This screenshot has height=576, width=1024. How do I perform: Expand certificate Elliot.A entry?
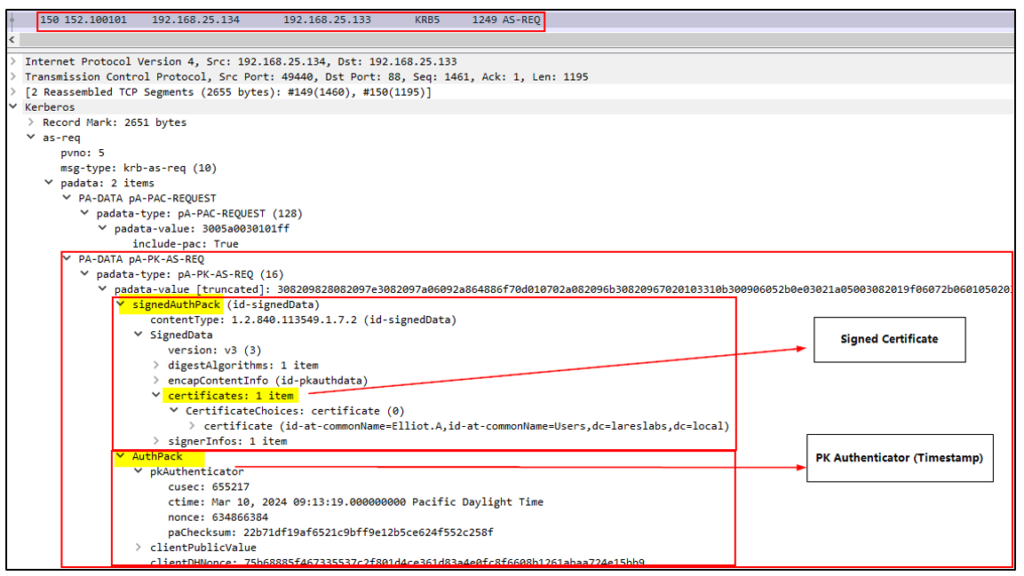tap(192, 426)
